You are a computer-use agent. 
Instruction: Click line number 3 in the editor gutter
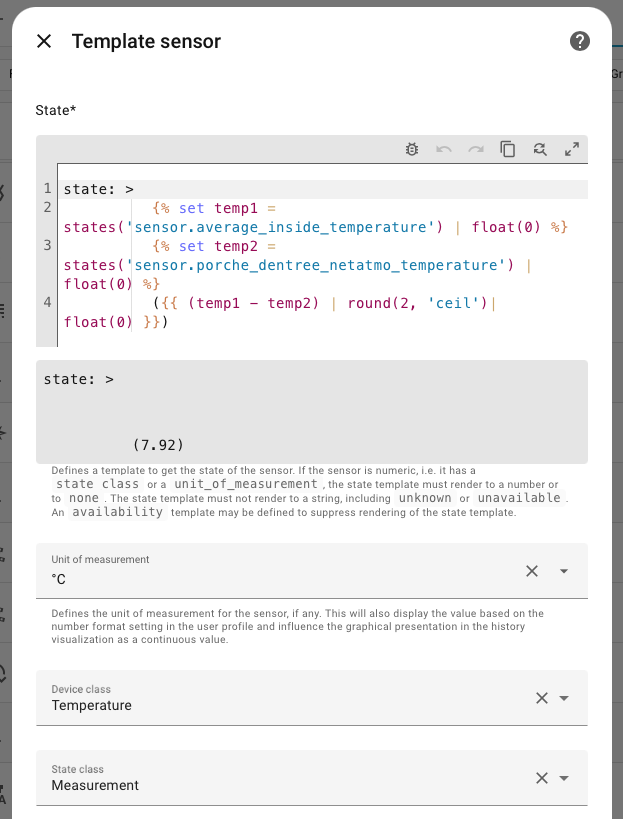click(48, 246)
